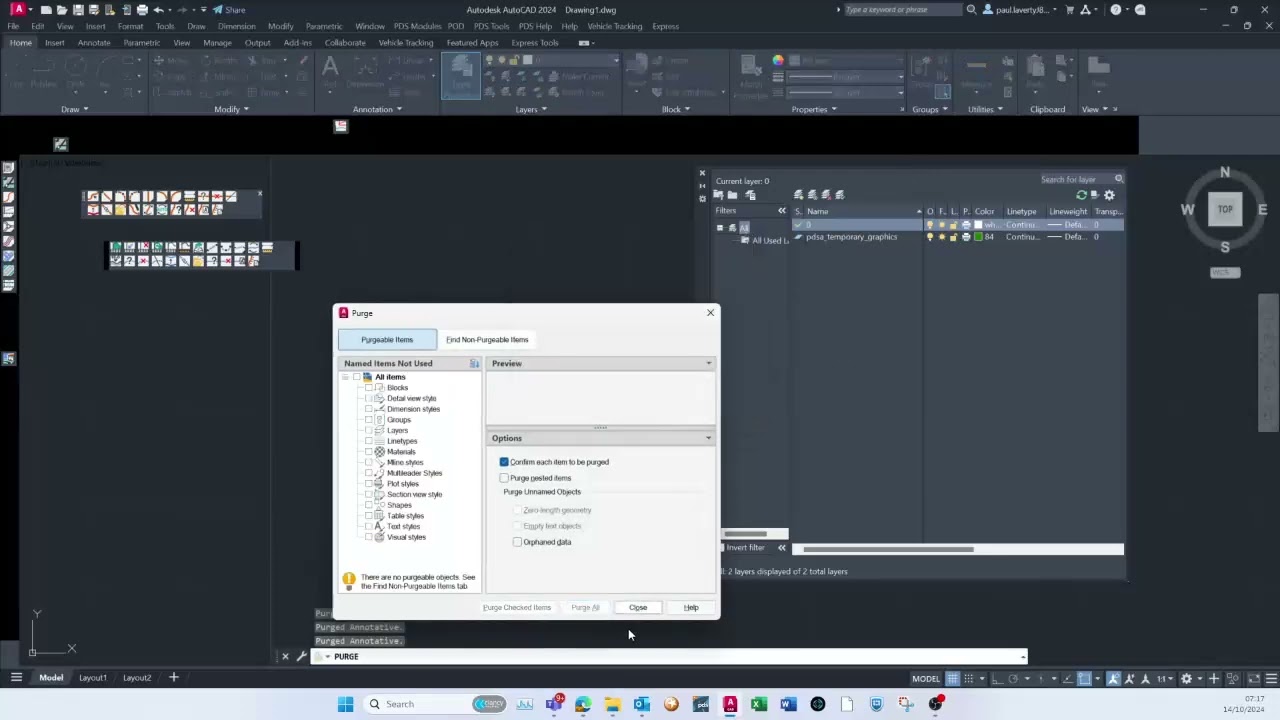Collapse the layer Filters pane chevron
This screenshot has height=720, width=1280.
tap(782, 211)
